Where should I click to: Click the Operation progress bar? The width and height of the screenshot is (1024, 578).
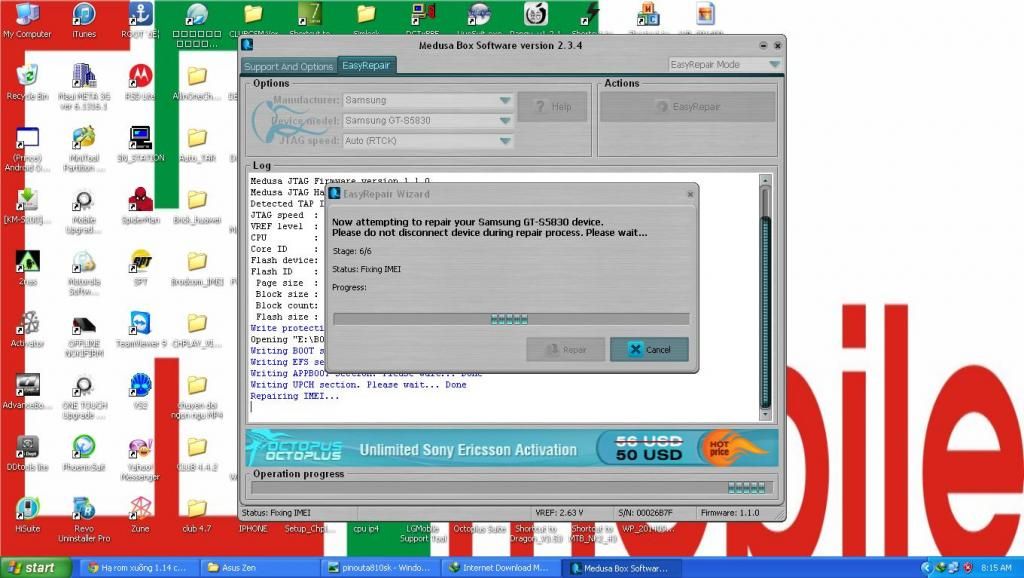[512, 487]
